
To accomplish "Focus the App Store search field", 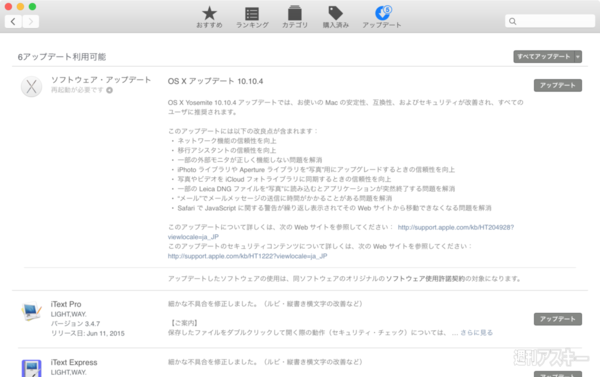I will 550,21.
